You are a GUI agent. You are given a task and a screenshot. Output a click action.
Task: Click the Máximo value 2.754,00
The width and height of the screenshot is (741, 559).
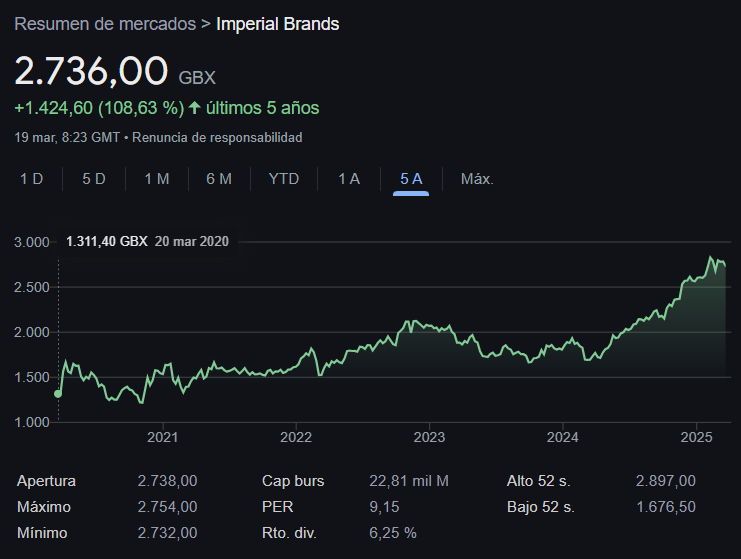167,507
